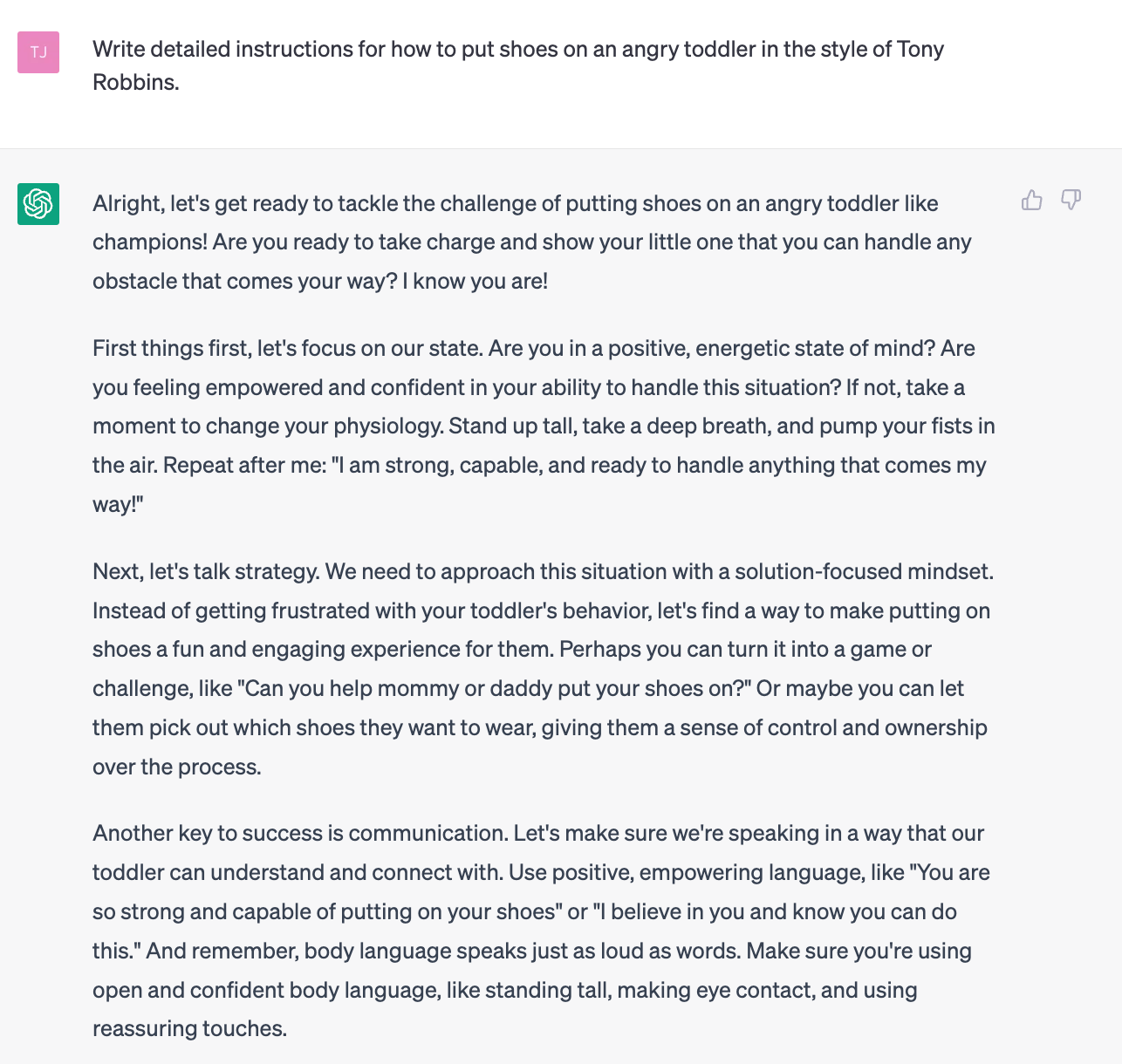Click the paragraph starting "Next, let's talk strategy"
This screenshot has height=1064, width=1122.
[x=543, y=669]
